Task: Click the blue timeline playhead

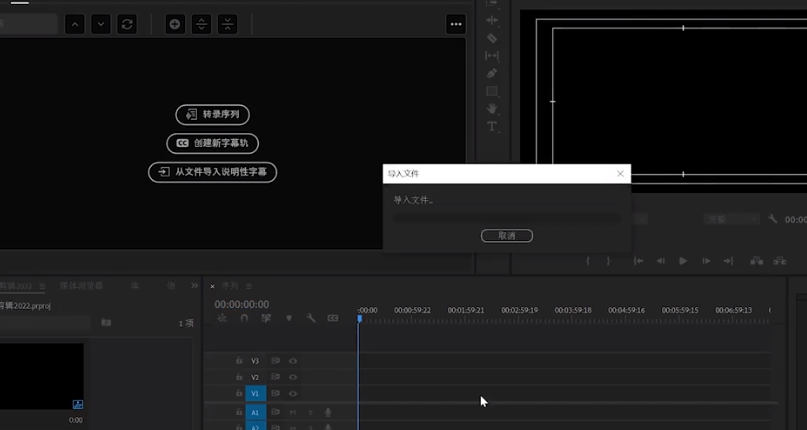Action: coord(359,319)
